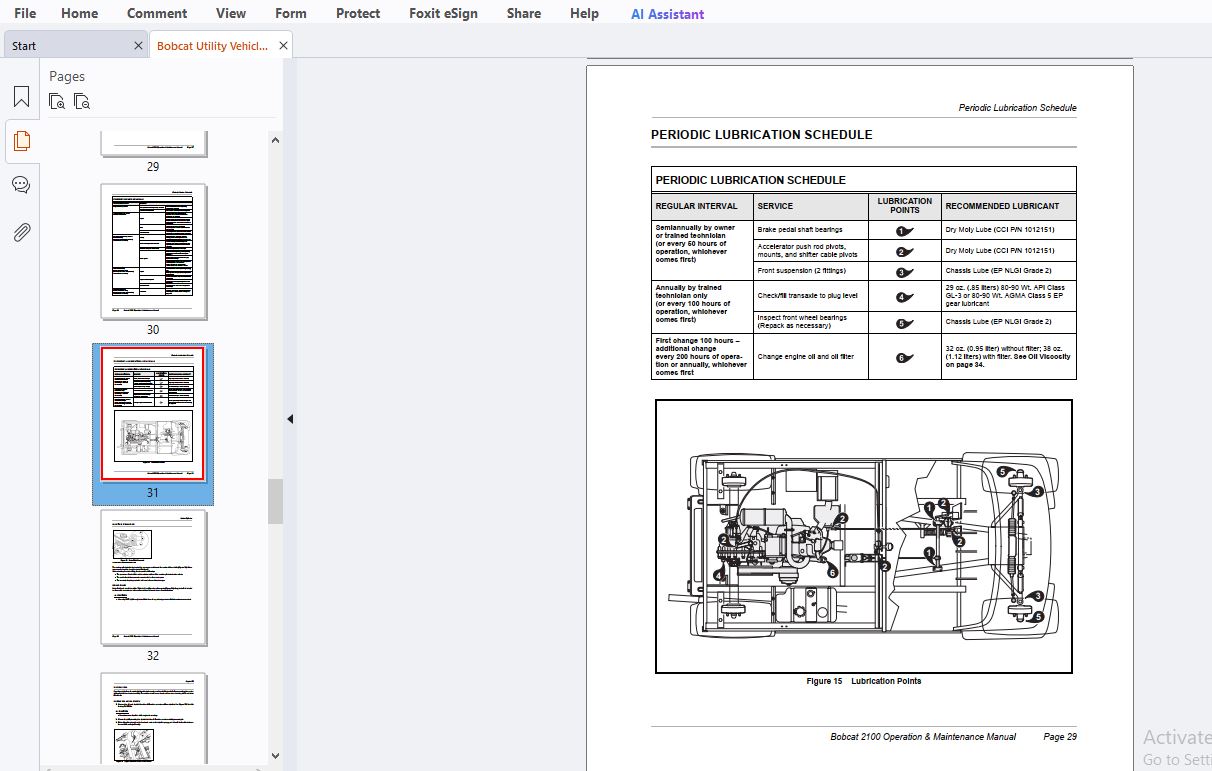Select page 31 thumbnail

pos(153,414)
